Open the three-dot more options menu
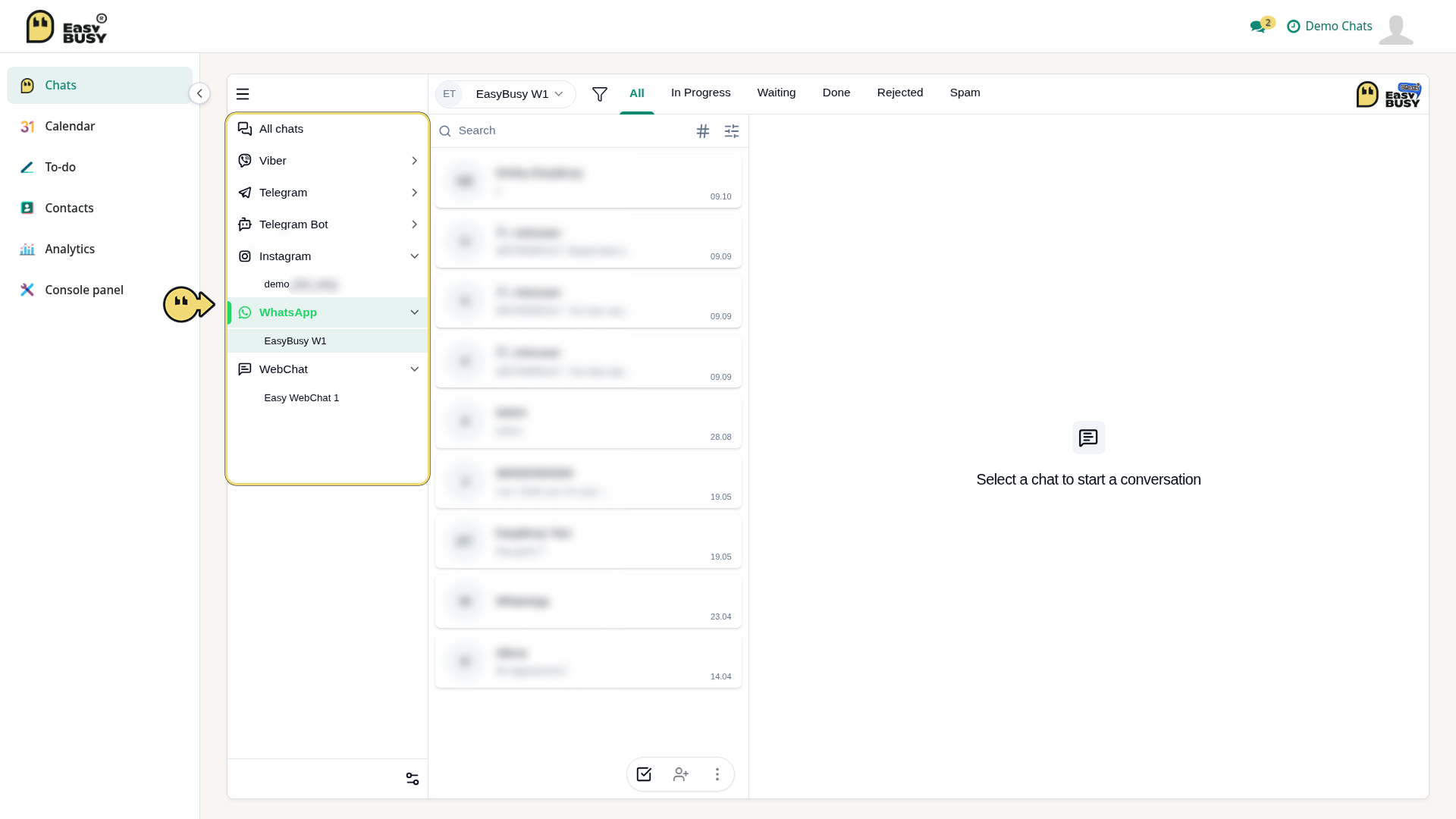Screen dimensions: 1456x819 click(717, 774)
